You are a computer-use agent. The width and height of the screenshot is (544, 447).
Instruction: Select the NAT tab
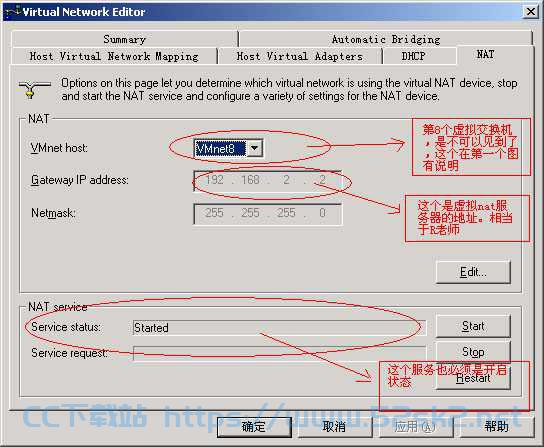[x=486, y=54]
